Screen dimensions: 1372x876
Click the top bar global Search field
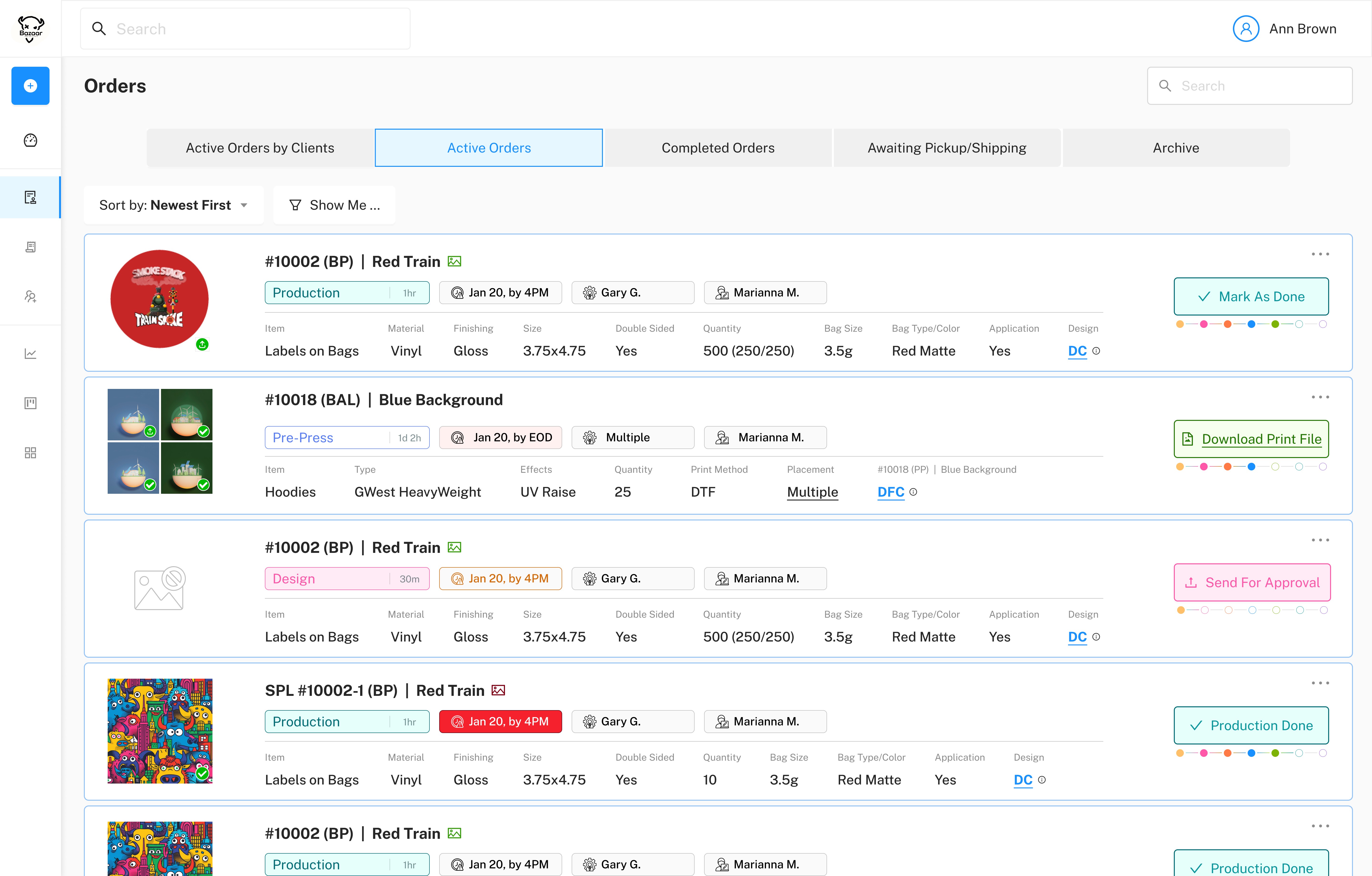[x=245, y=29]
